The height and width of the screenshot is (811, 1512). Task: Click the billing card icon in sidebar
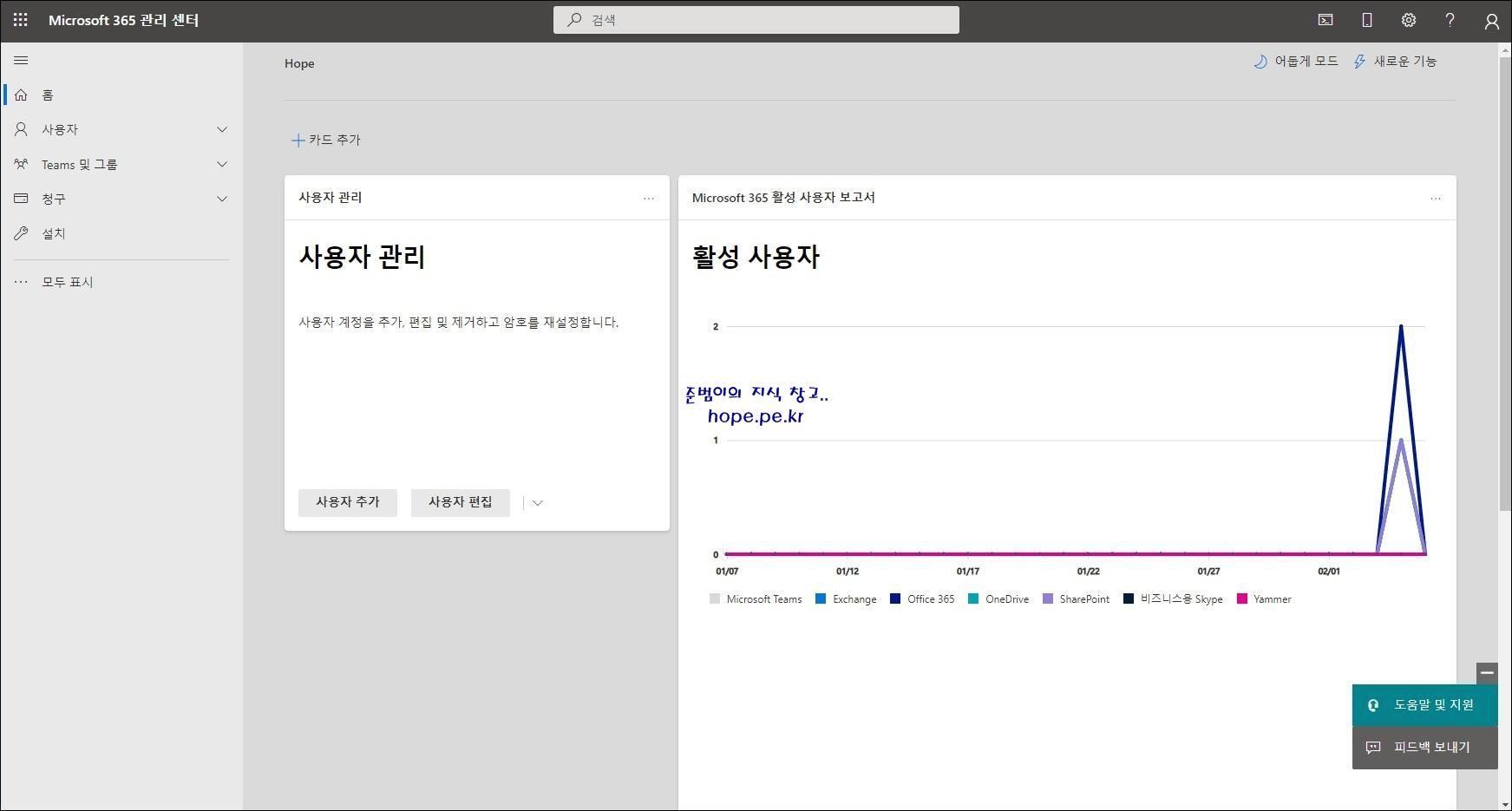point(21,199)
